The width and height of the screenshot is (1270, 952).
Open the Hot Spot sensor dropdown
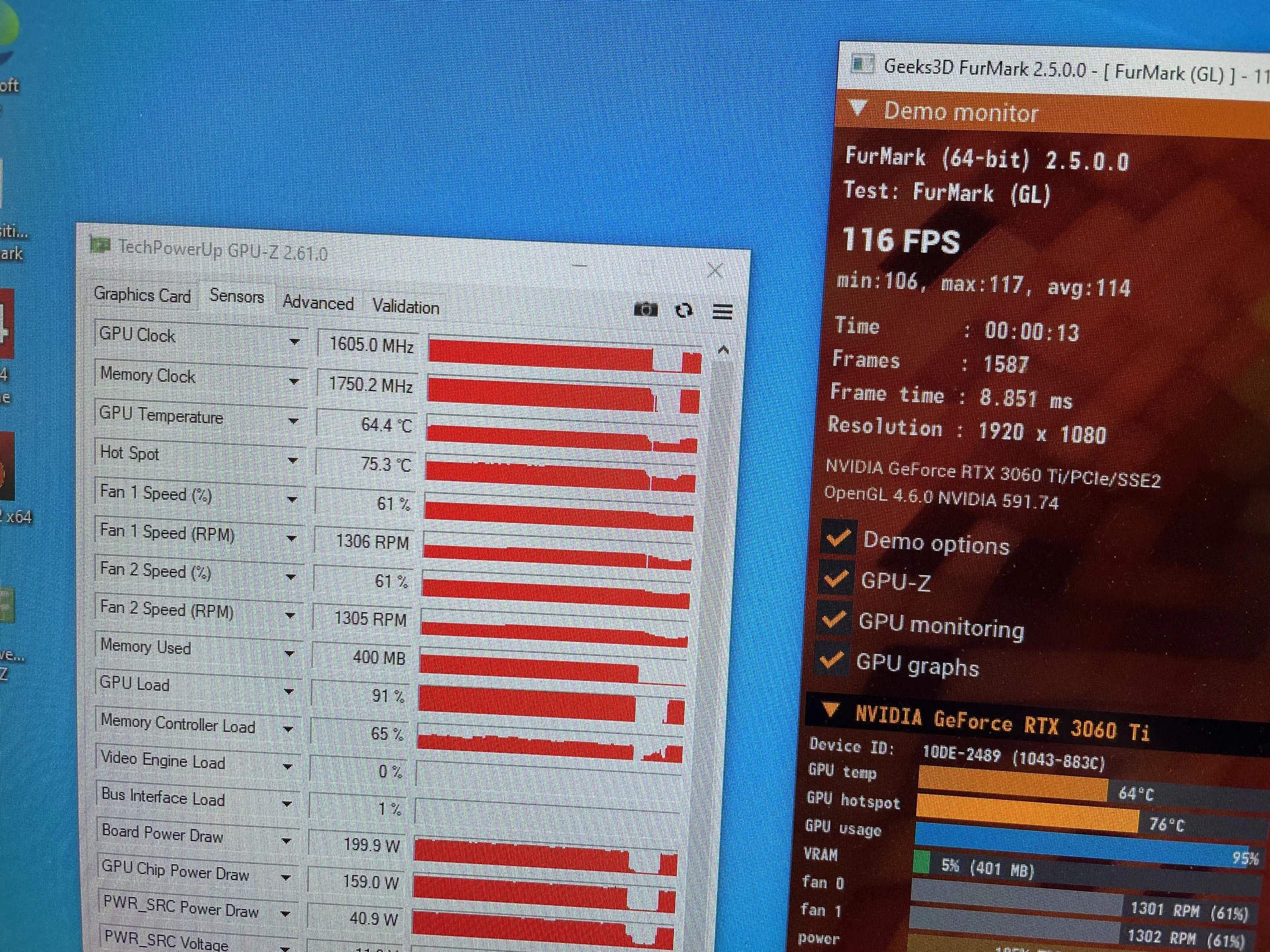(x=292, y=460)
